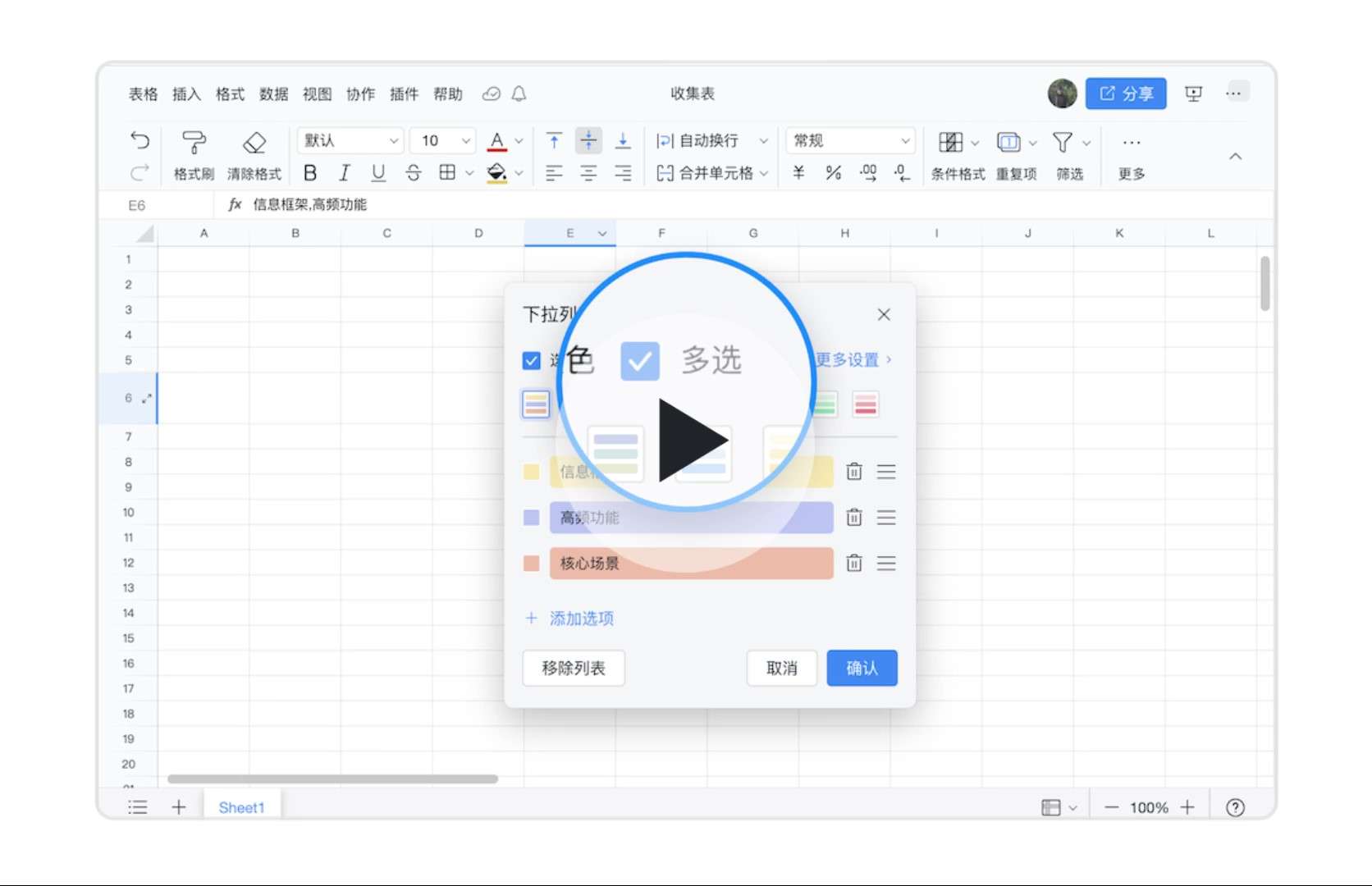Click the cell borders icon
The width and height of the screenshot is (1372, 886).
[447, 172]
